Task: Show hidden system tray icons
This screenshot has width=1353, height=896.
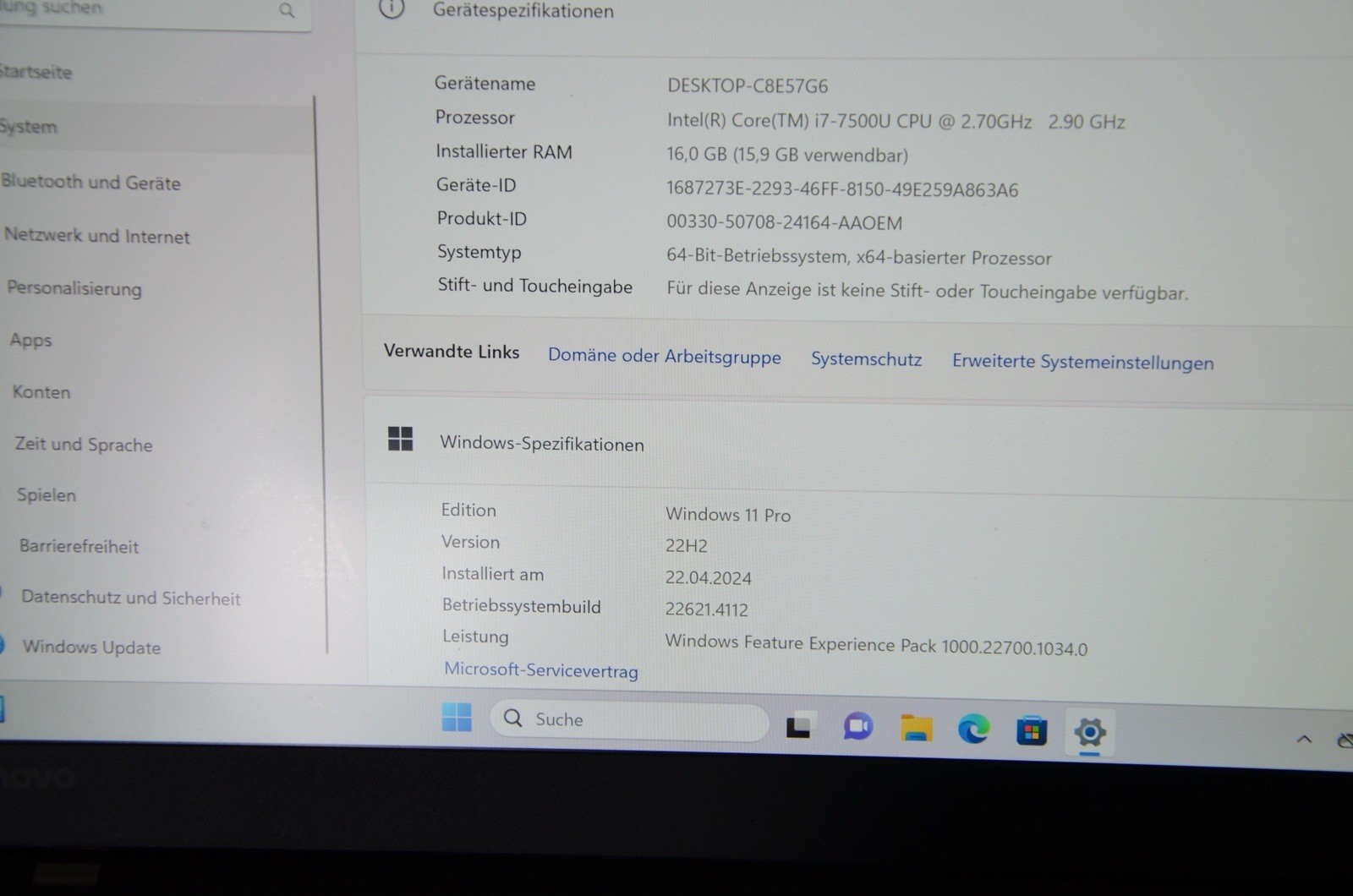Action: coord(1304,739)
